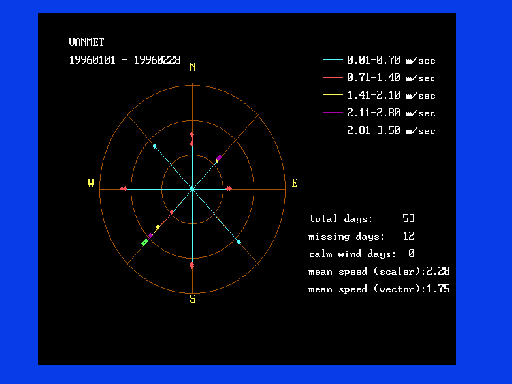This screenshot has height=384, width=512.
Task: Click the yellow 1.41-2.10 m/sec legend line
Action: pos(333,95)
